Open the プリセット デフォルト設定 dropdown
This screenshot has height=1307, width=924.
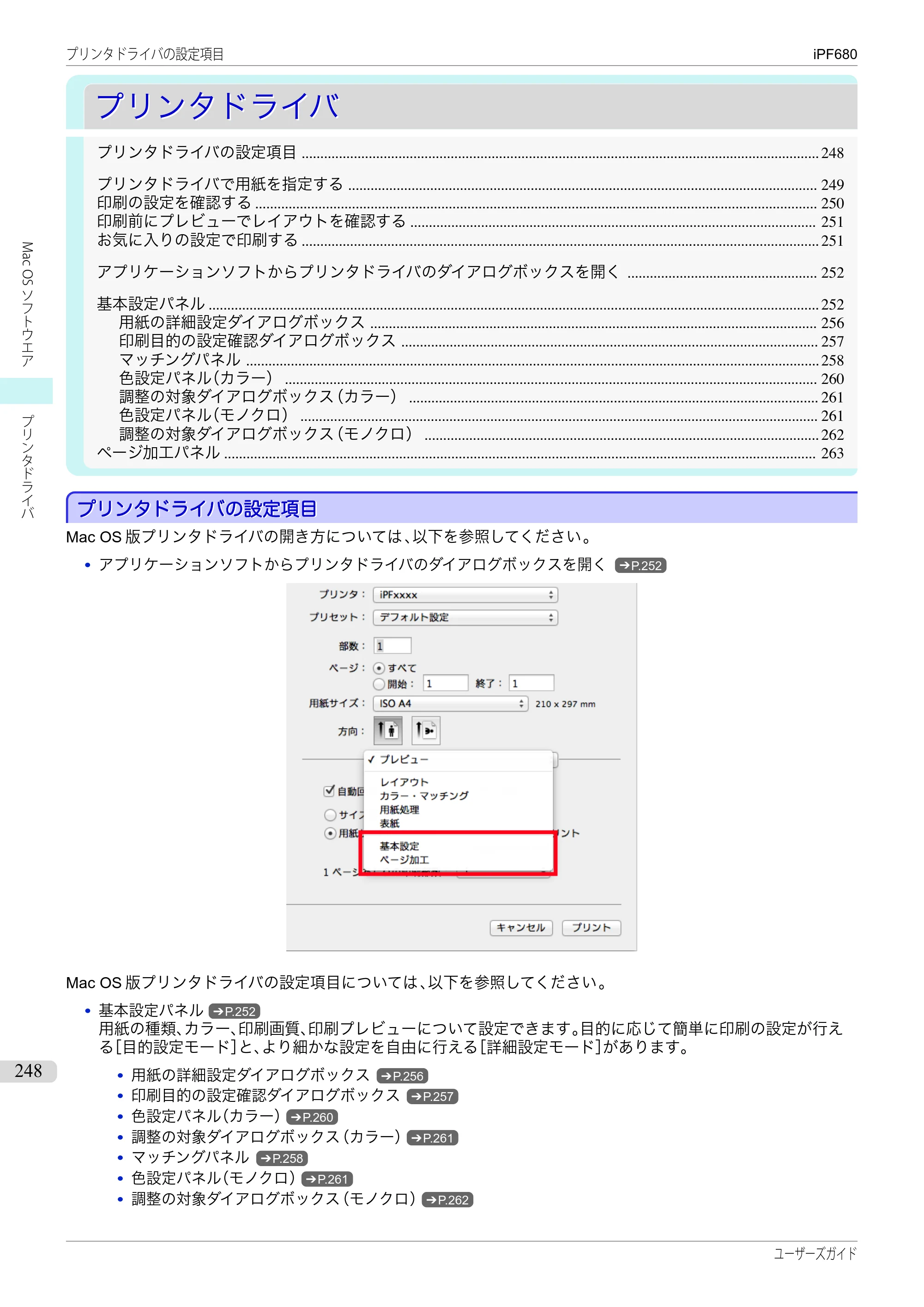tap(465, 618)
